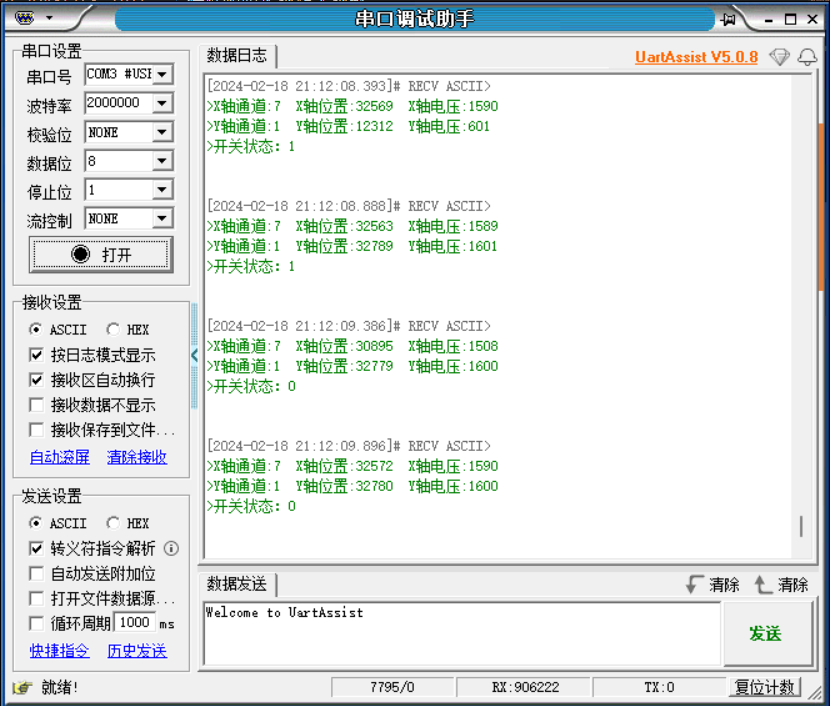
Task: Click the 循环周期 1000 ms input field
Action: coord(135,623)
